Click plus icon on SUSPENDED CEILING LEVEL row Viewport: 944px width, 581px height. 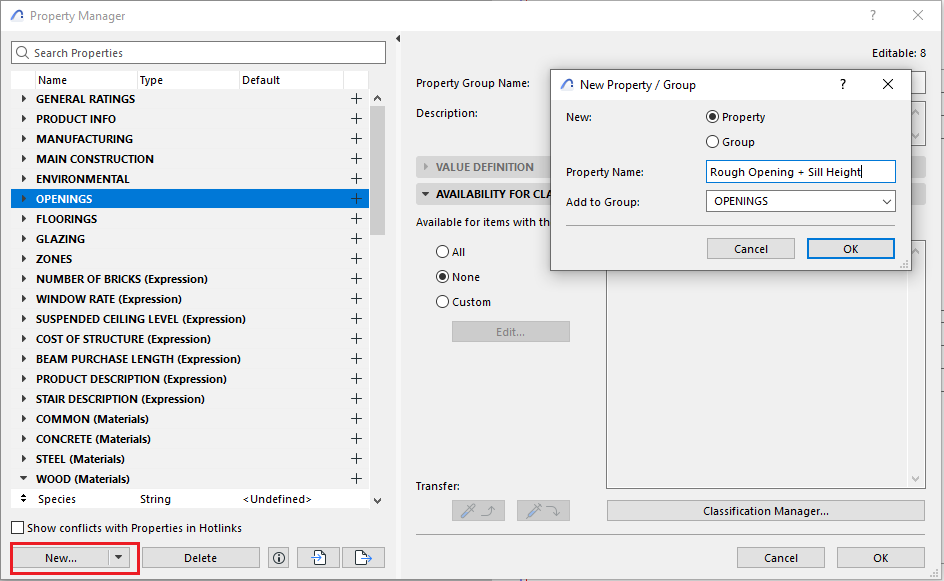(x=356, y=318)
